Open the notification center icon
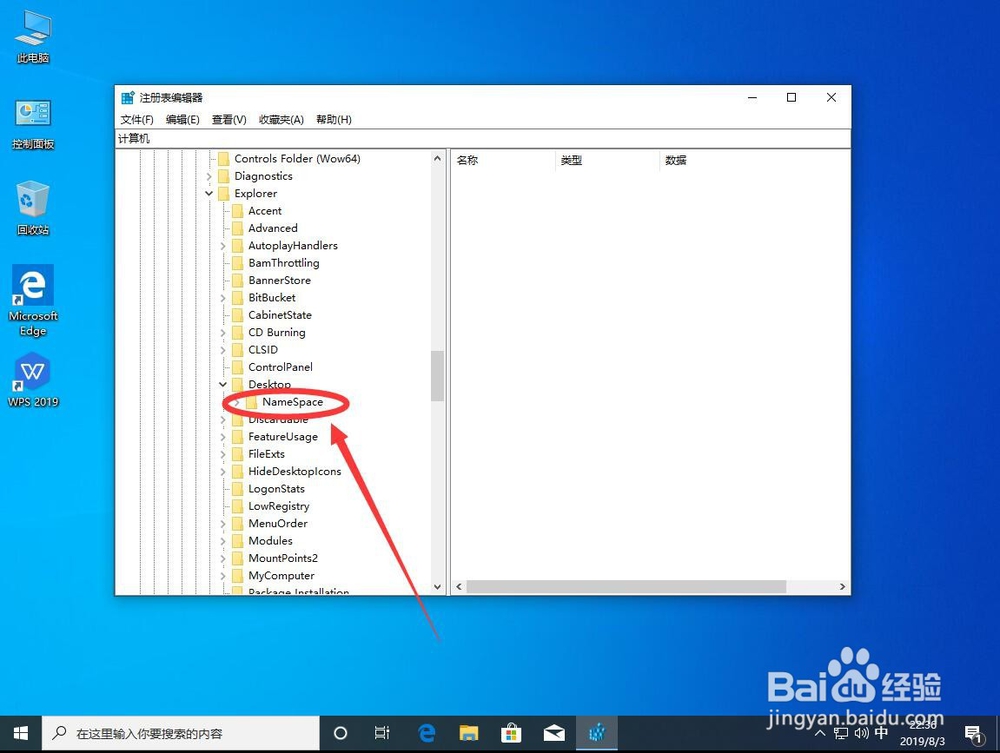1000x753 pixels. [x=973, y=735]
